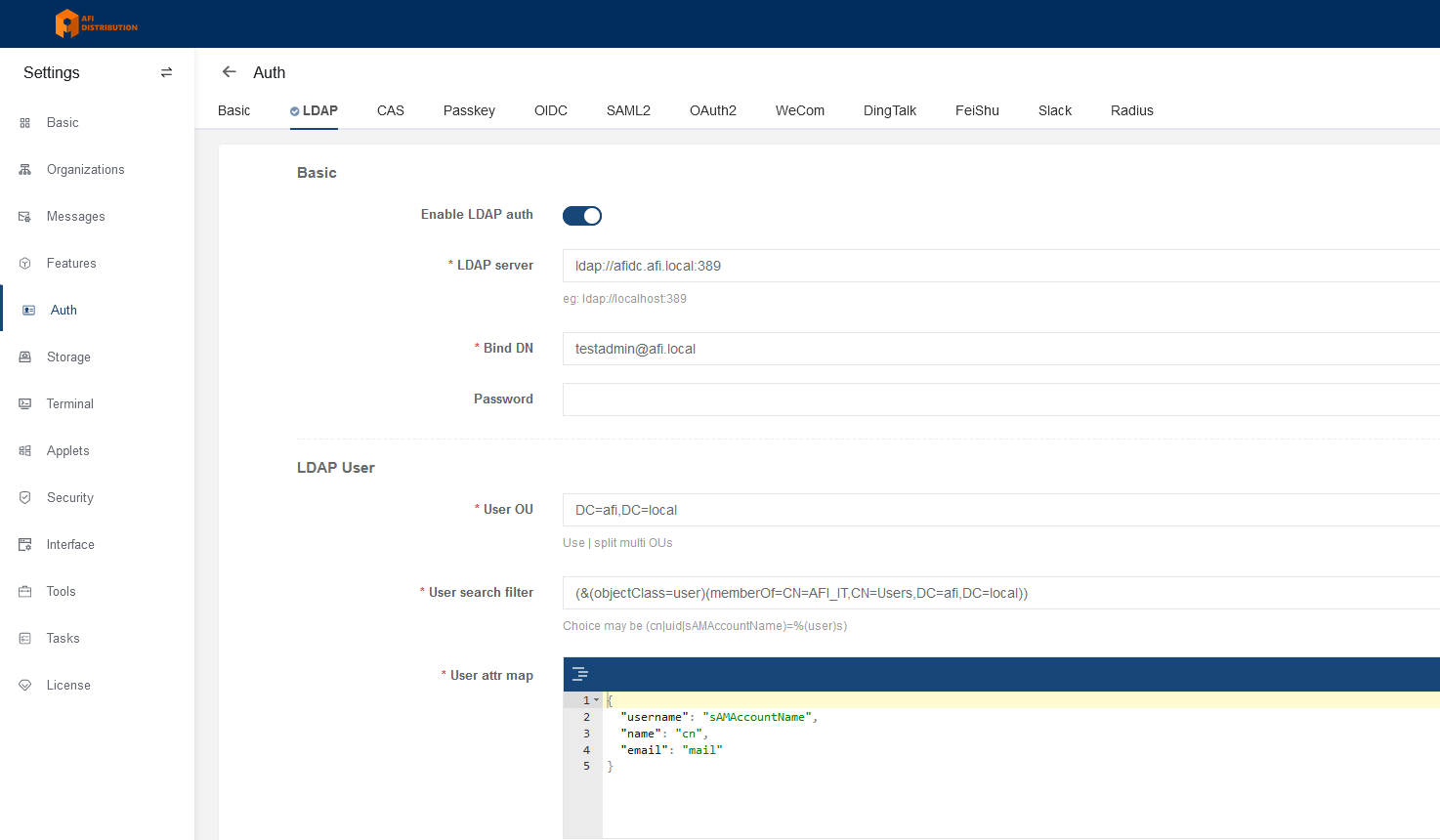Open Tools settings page

61,592
